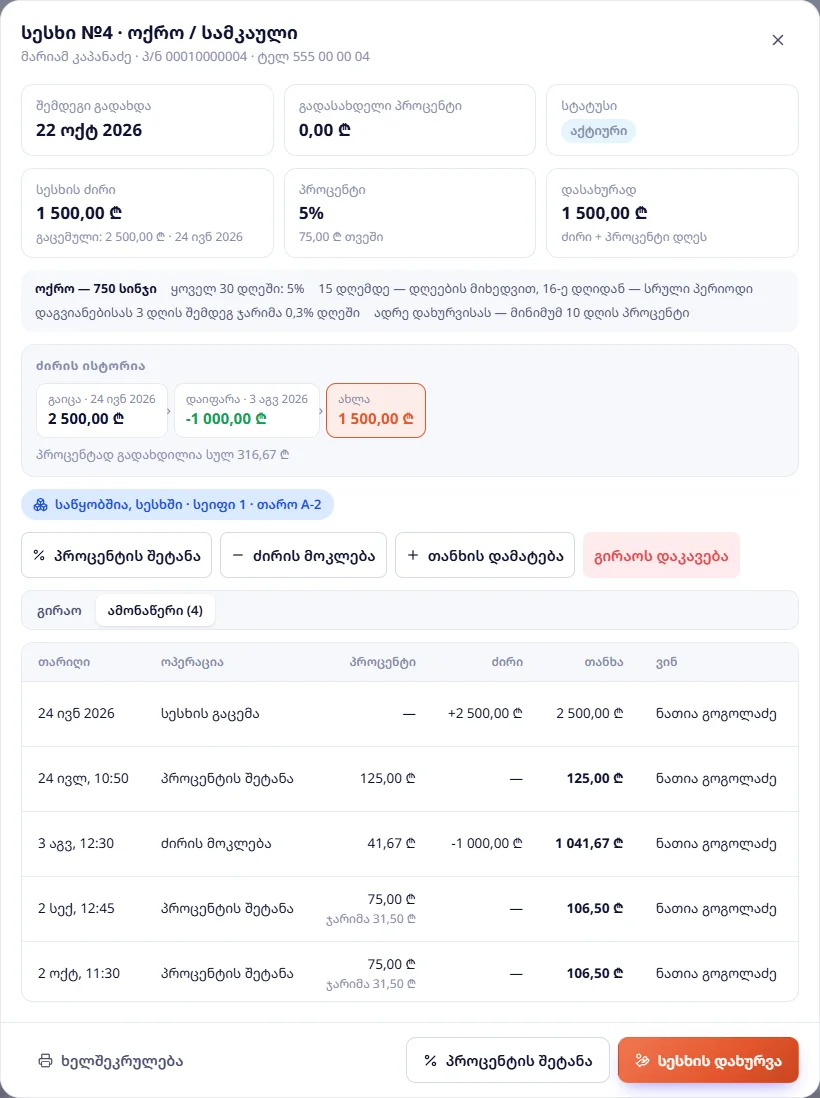820x1098 pixels.
Task: Click the customer line მარიამ კაპანაძე
Action: tap(195, 57)
